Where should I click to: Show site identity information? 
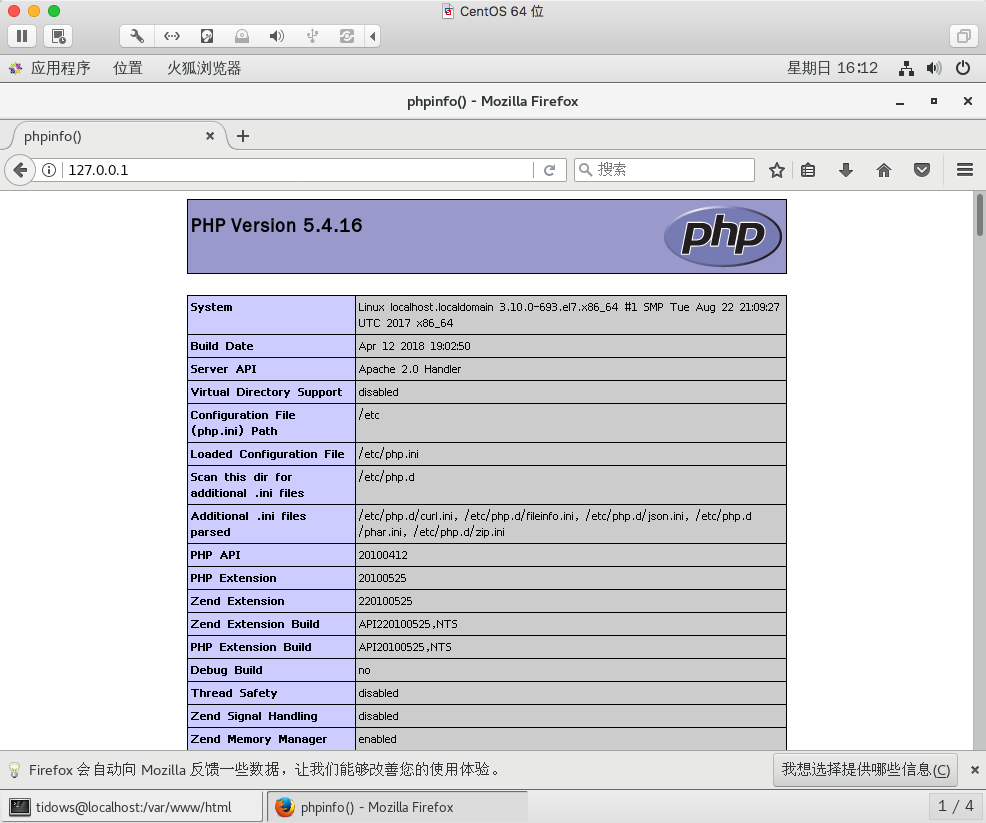(x=49, y=170)
